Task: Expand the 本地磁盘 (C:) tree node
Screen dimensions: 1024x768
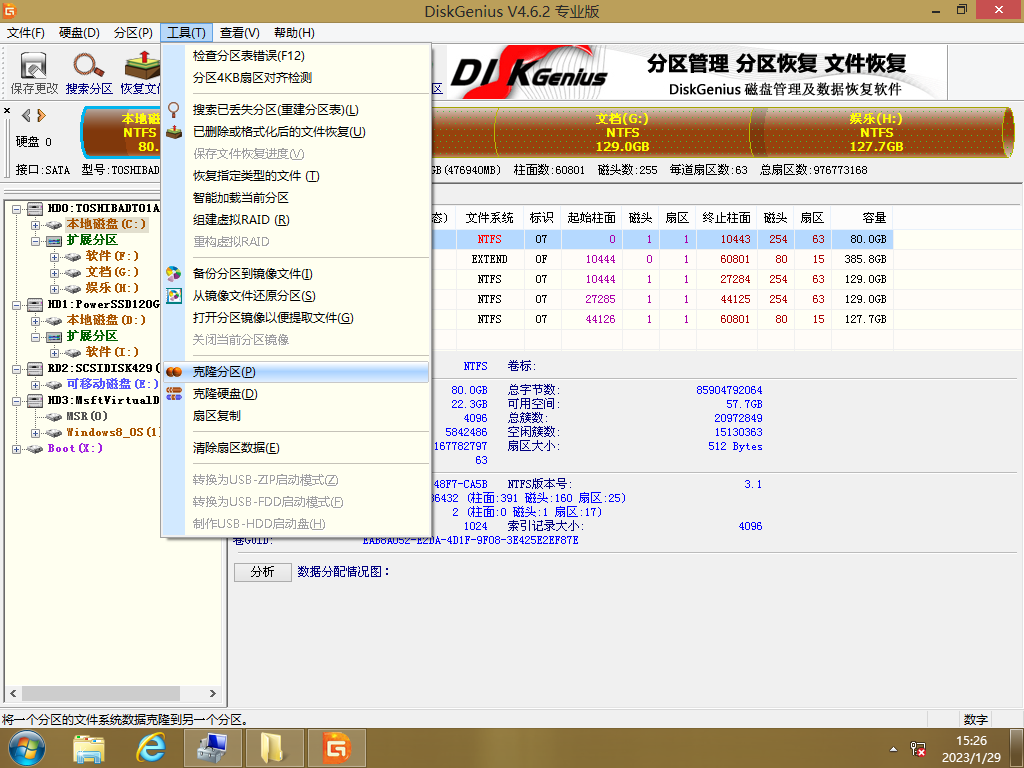Action: 35,225
